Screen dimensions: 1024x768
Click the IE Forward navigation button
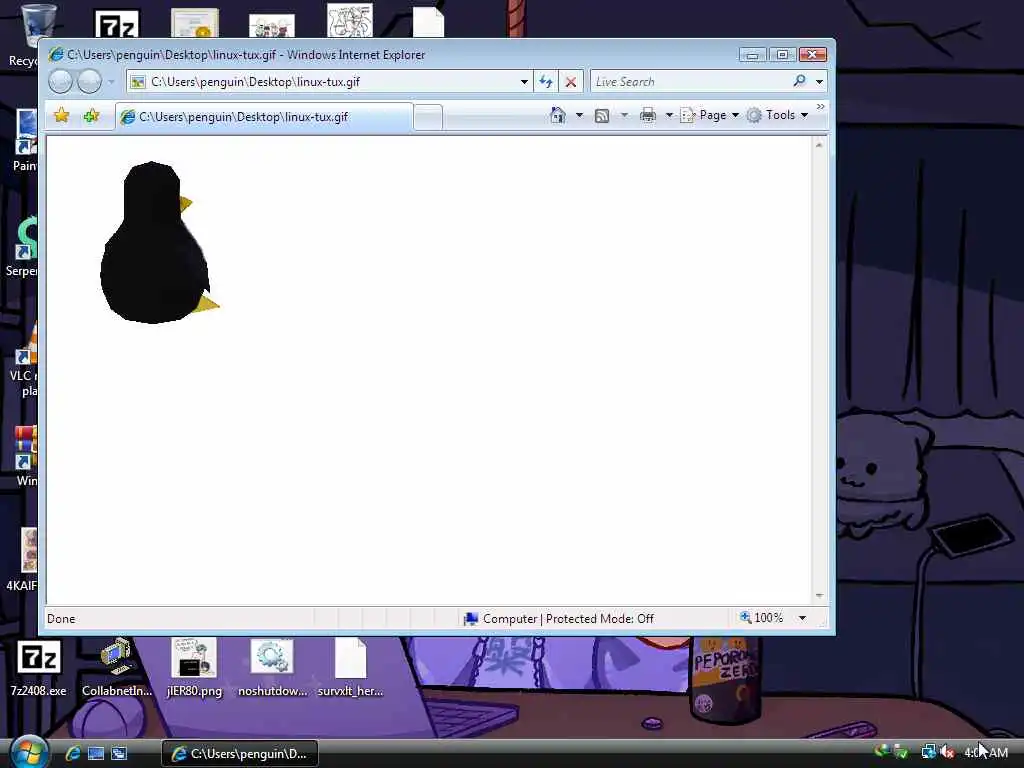click(x=89, y=82)
